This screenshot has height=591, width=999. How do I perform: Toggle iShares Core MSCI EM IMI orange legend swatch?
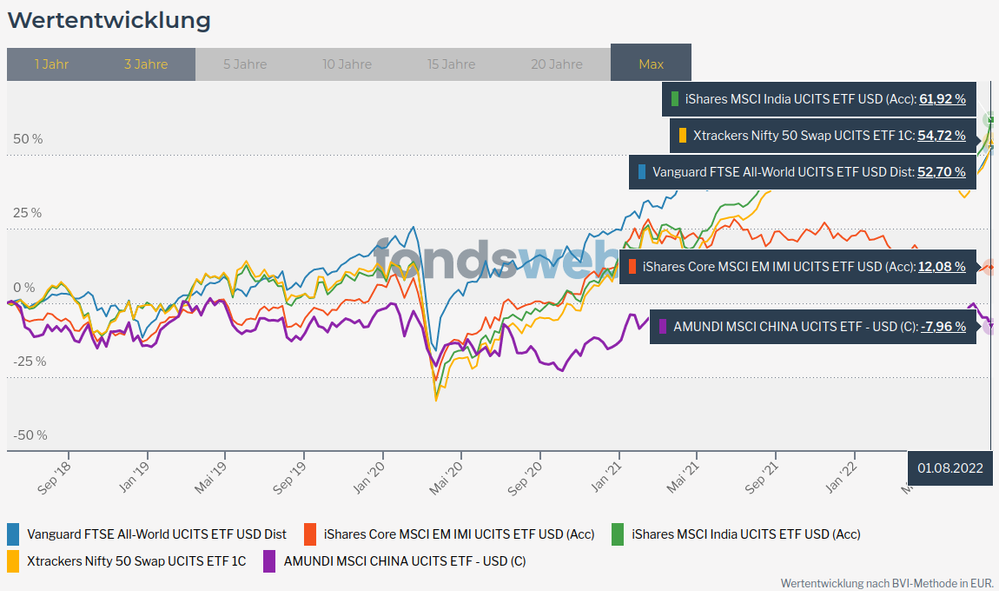[x=310, y=534]
